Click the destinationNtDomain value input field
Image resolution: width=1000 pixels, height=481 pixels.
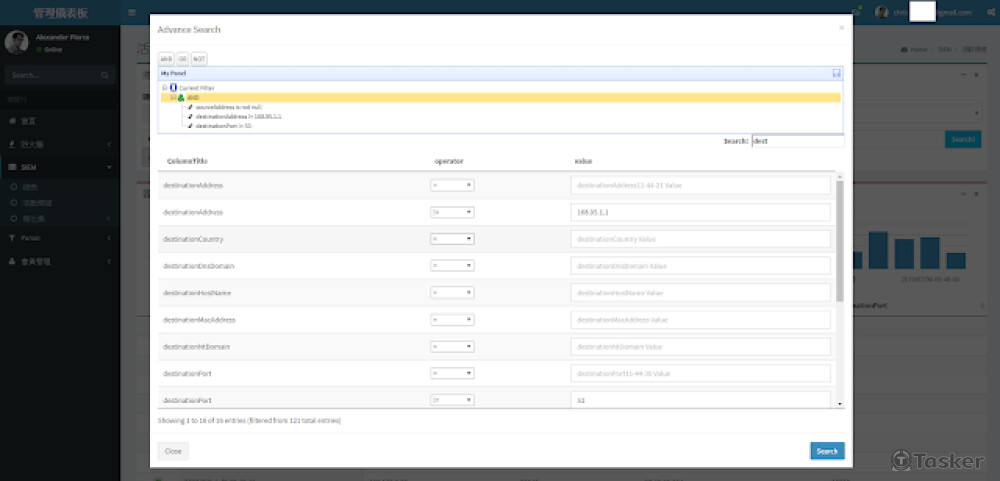[700, 347]
